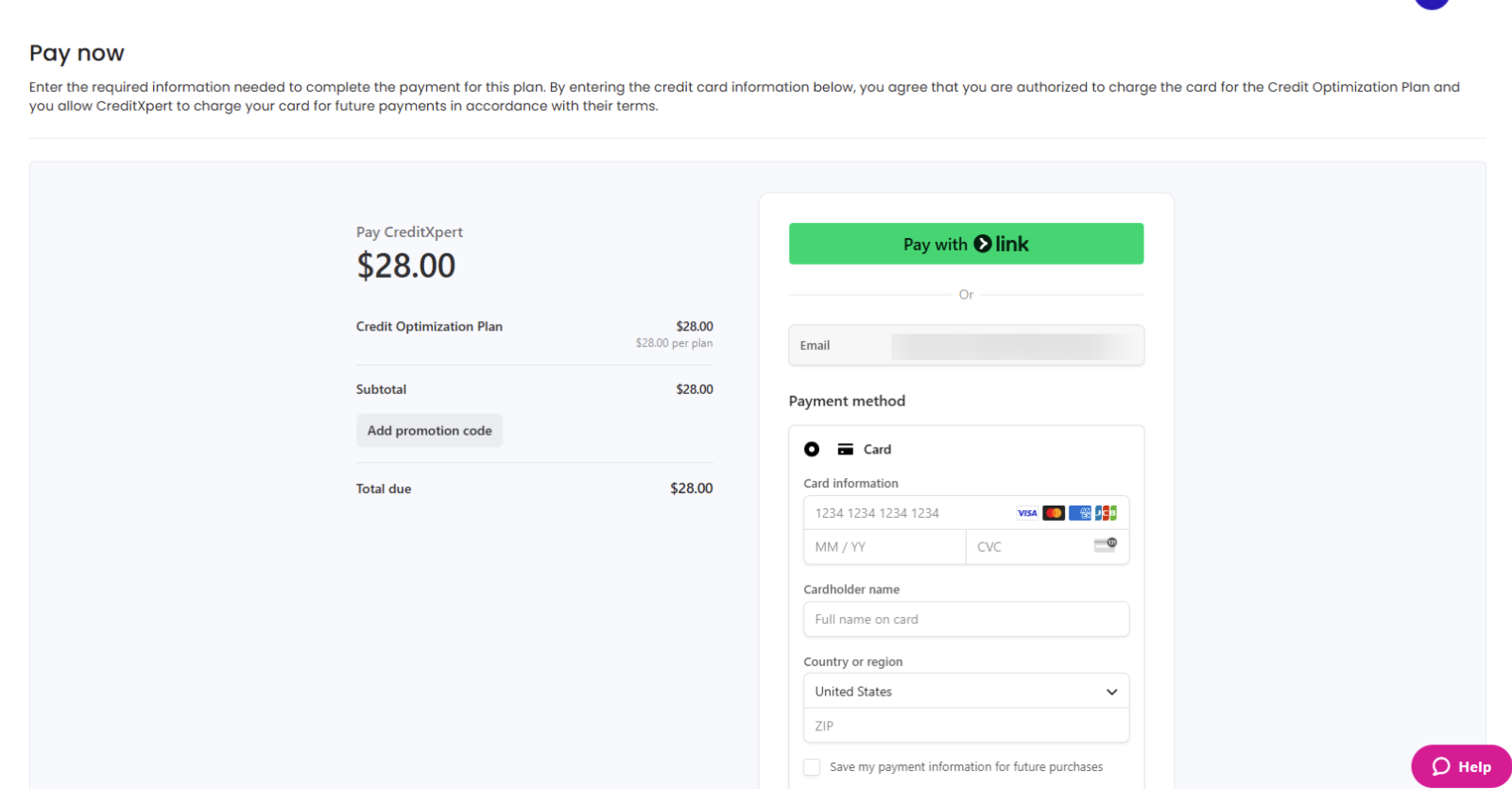This screenshot has height=789, width=1512.
Task: Click the CVC card hint icon
Action: (1105, 545)
